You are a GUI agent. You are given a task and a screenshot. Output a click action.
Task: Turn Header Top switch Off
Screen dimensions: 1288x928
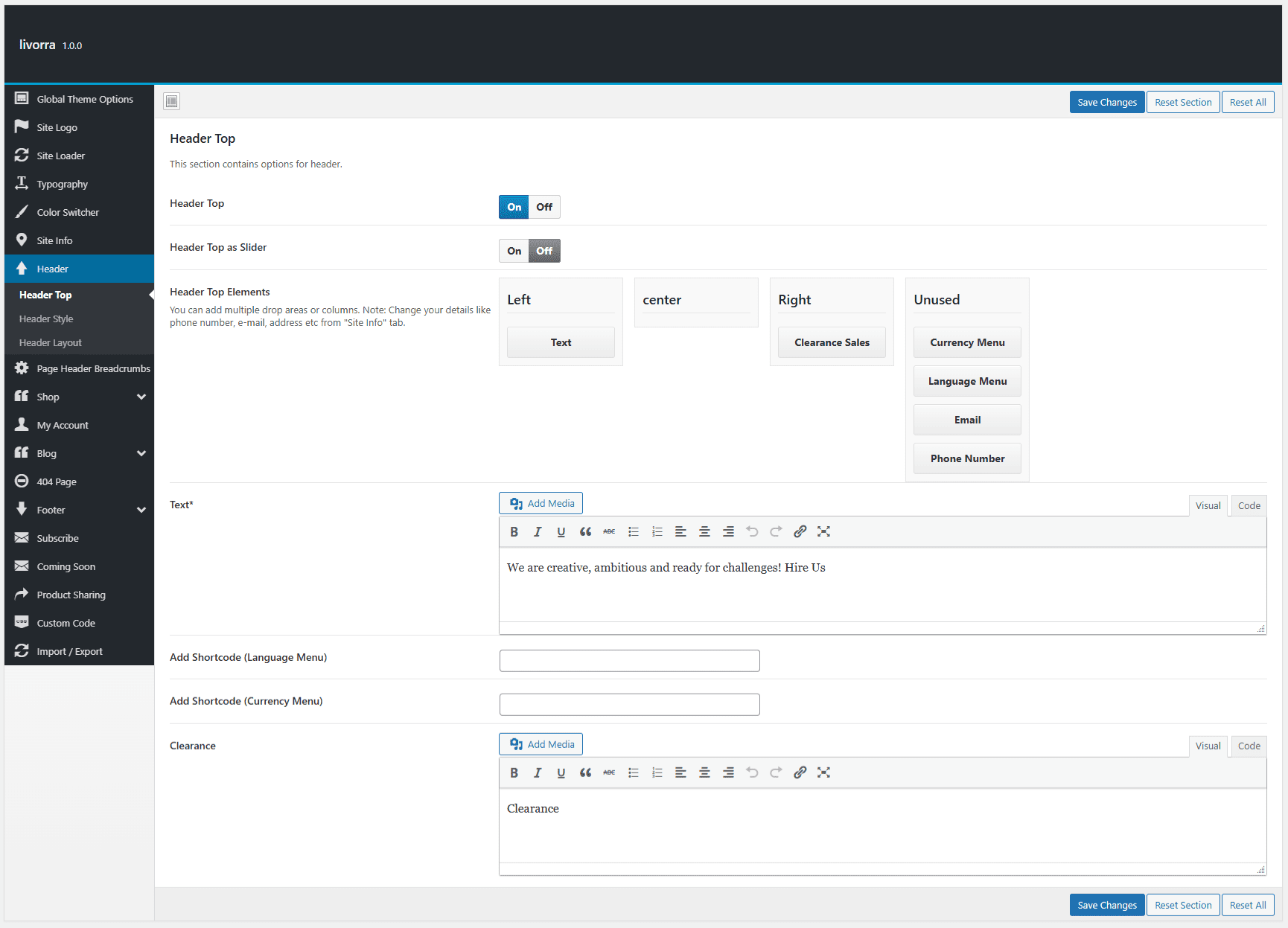[x=544, y=207]
